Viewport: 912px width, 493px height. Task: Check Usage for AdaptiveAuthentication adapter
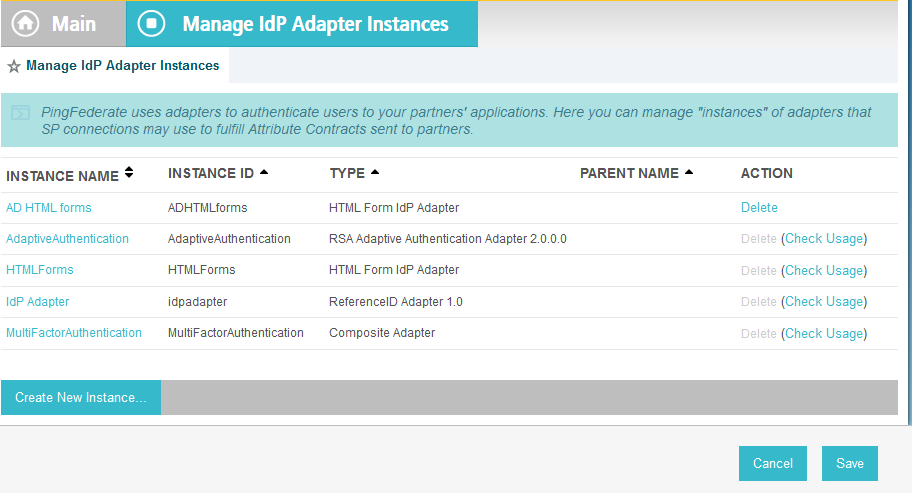tap(824, 238)
